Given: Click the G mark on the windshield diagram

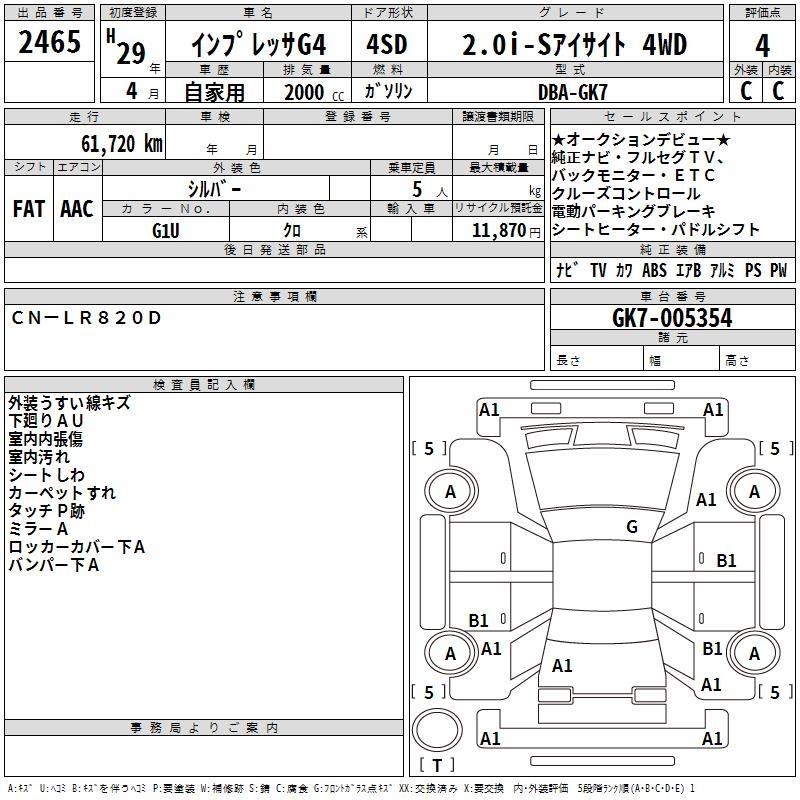Looking at the screenshot, I should coord(632,527).
